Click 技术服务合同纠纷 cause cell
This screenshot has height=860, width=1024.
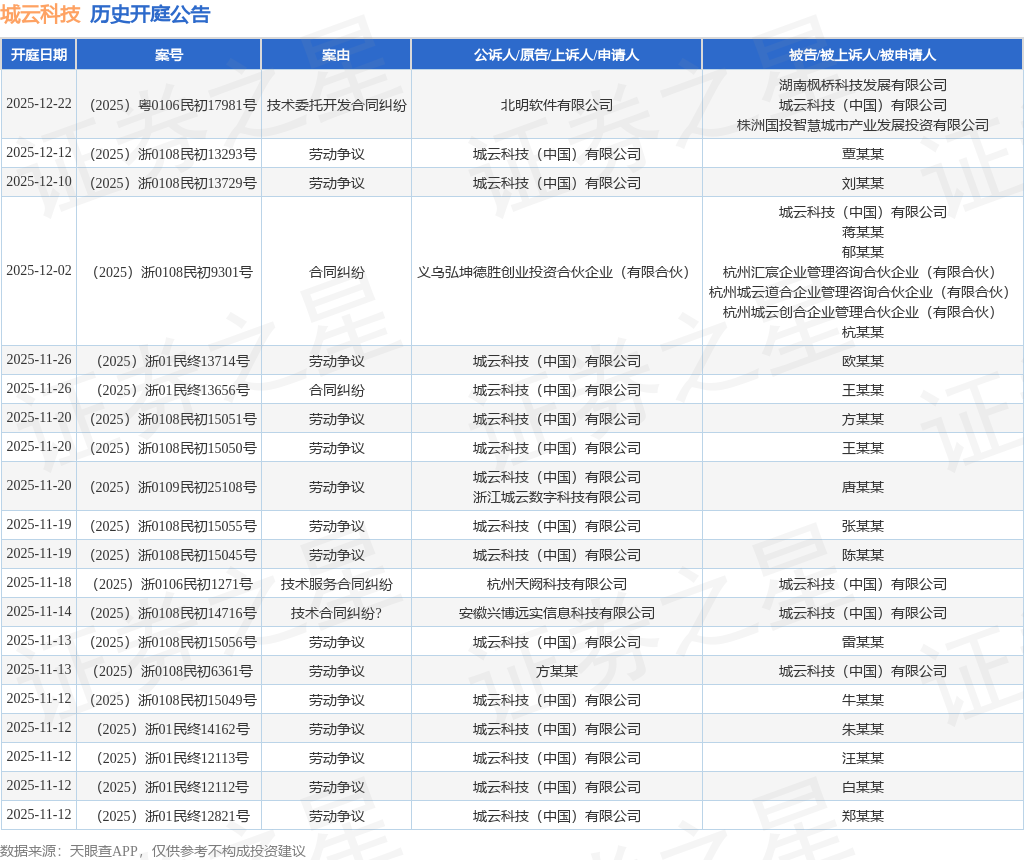coord(336,584)
